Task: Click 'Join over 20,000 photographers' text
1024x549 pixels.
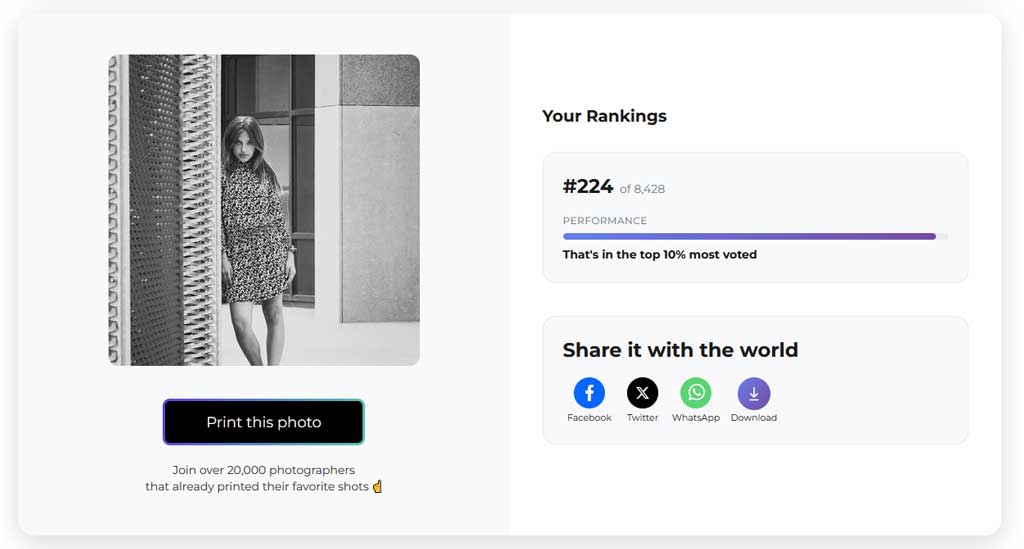Action: 264,470
